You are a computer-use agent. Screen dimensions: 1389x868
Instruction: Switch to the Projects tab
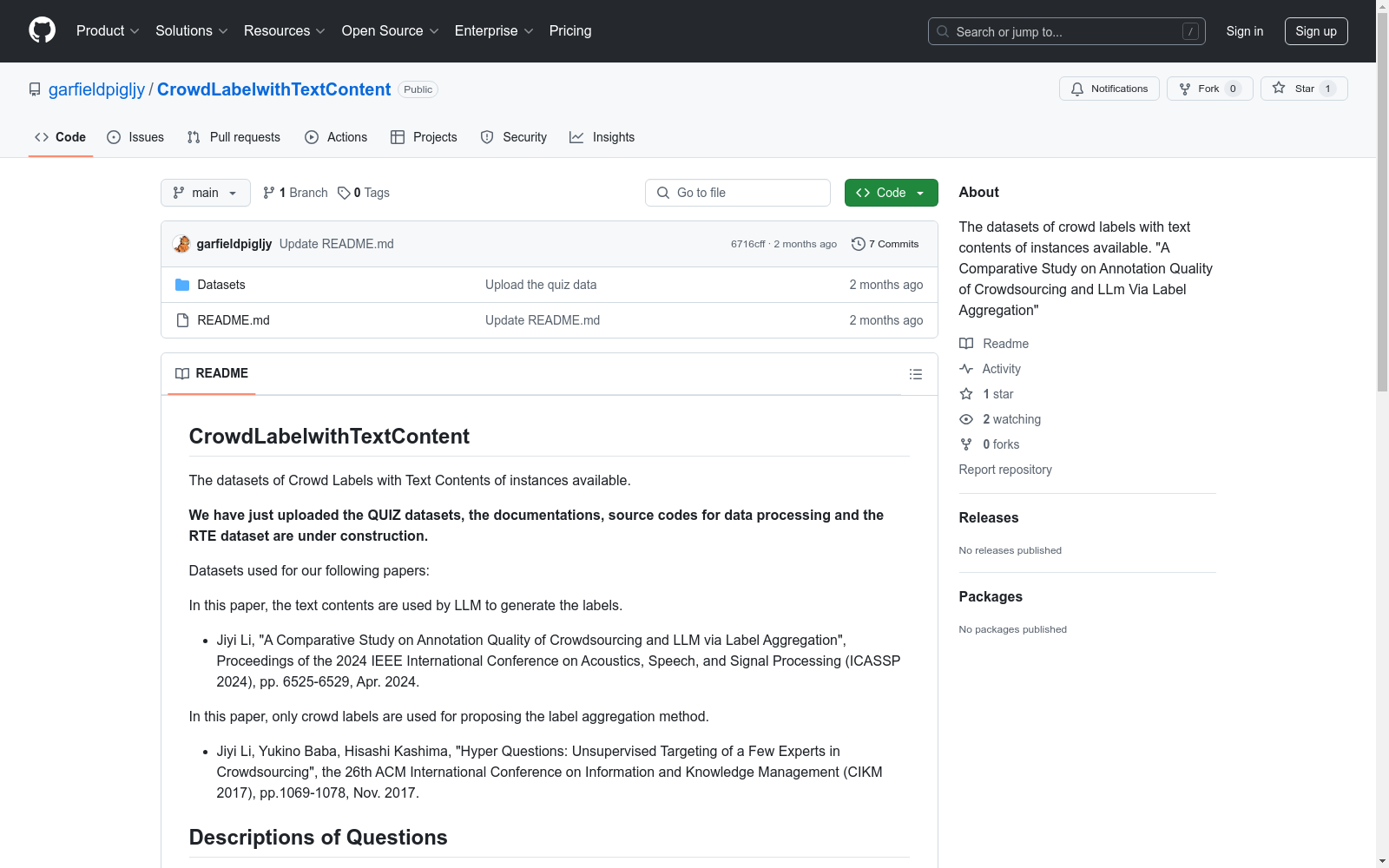click(424, 137)
